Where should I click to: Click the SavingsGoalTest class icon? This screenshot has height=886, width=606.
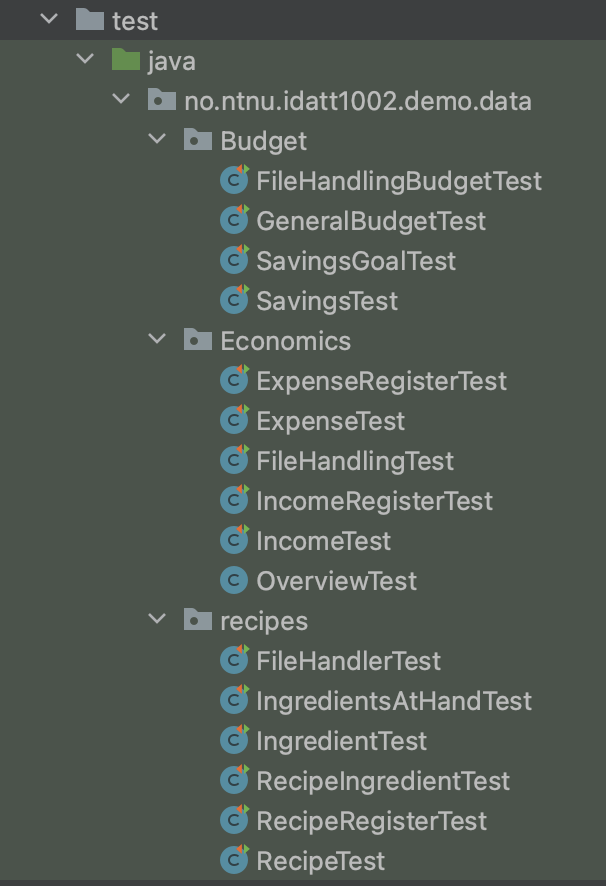click(234, 260)
